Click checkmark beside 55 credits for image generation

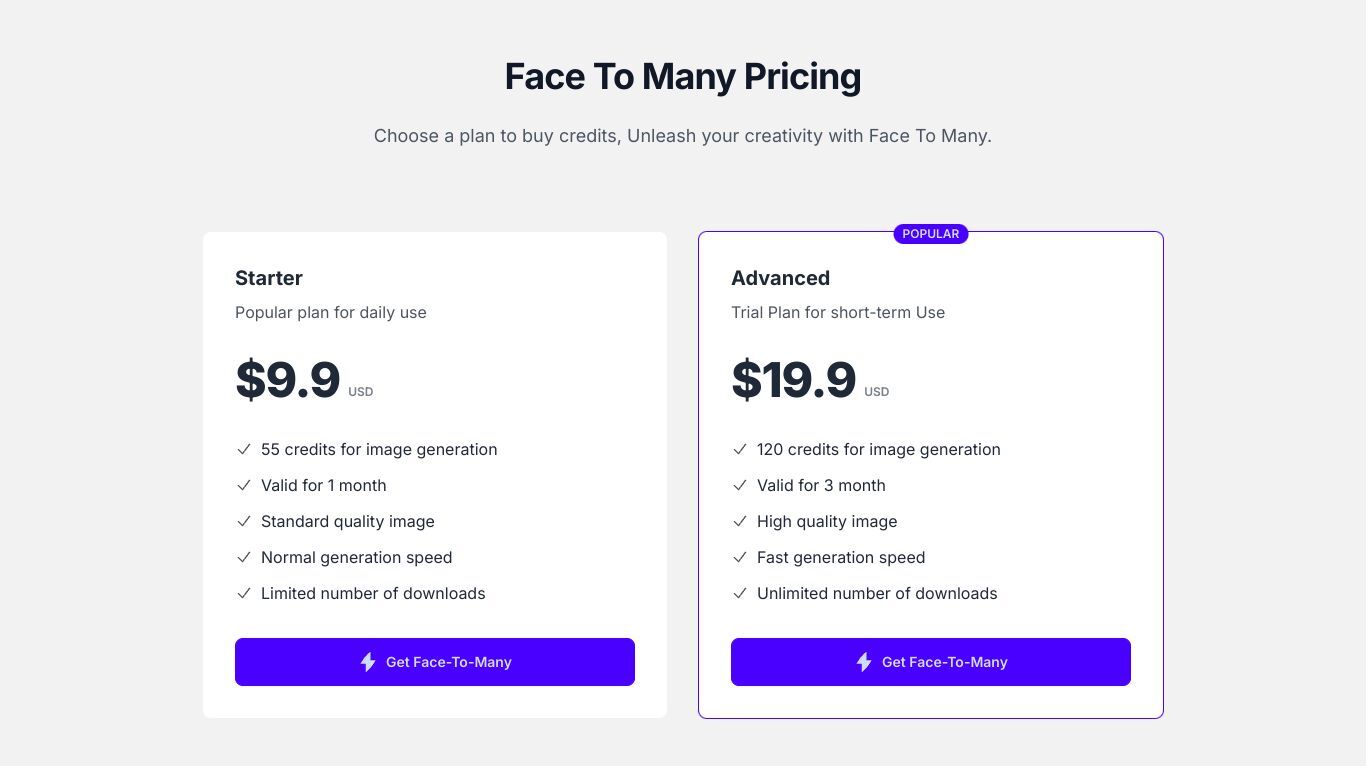point(243,450)
